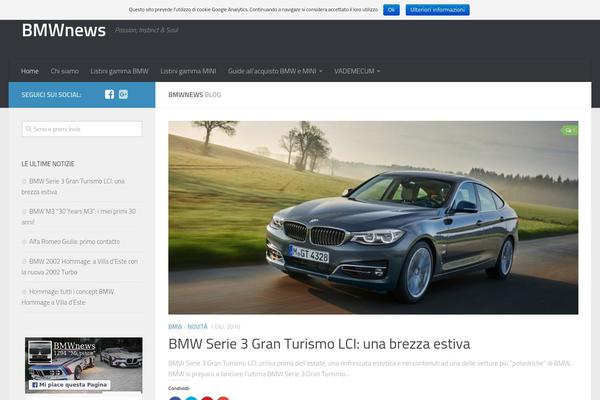Open the comments bubble on featured image
The width and height of the screenshot is (600, 400).
tap(570, 131)
